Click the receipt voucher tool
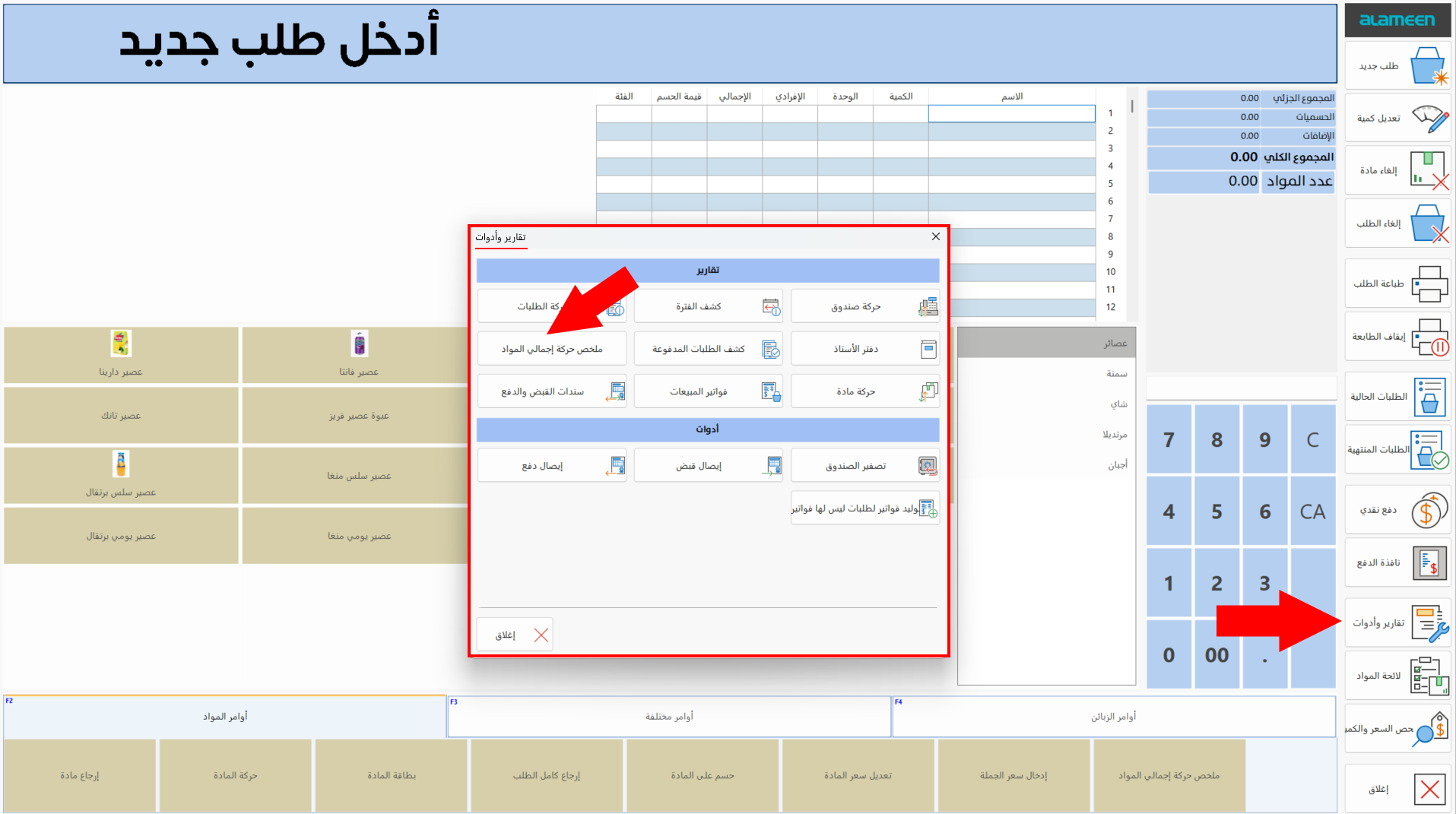 (x=709, y=465)
